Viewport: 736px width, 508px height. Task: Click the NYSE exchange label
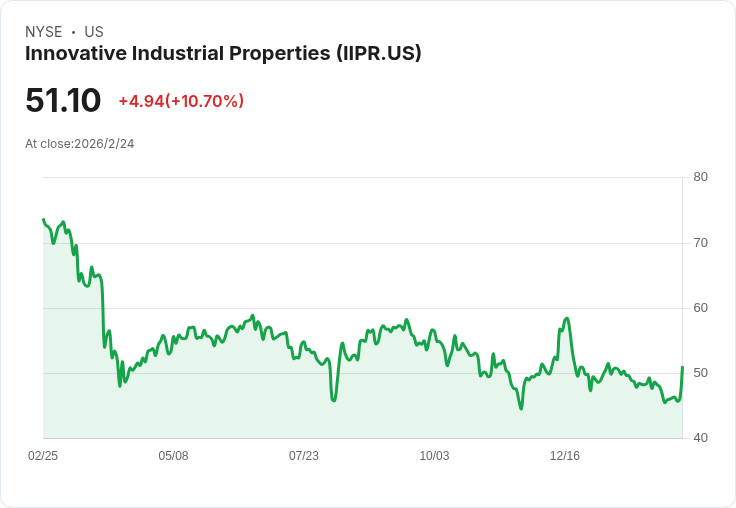[44, 32]
